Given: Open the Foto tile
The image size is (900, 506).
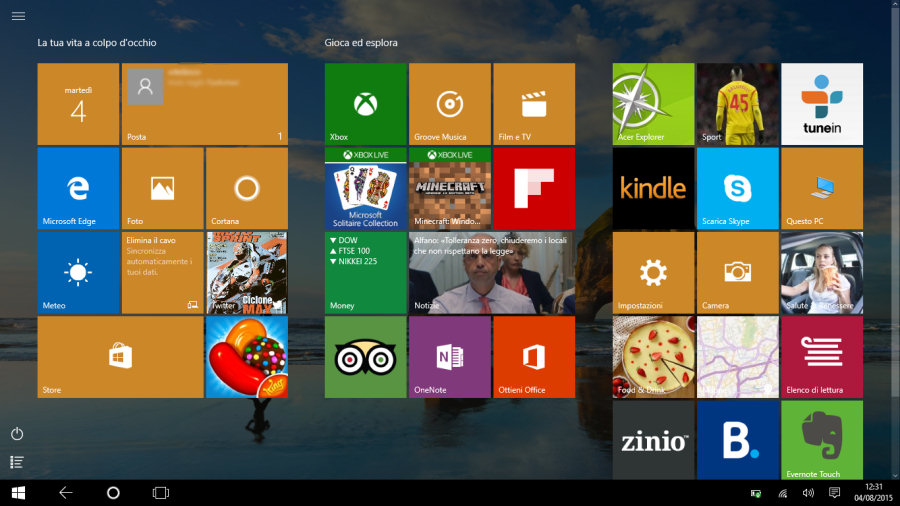Looking at the screenshot, I should click(x=162, y=188).
